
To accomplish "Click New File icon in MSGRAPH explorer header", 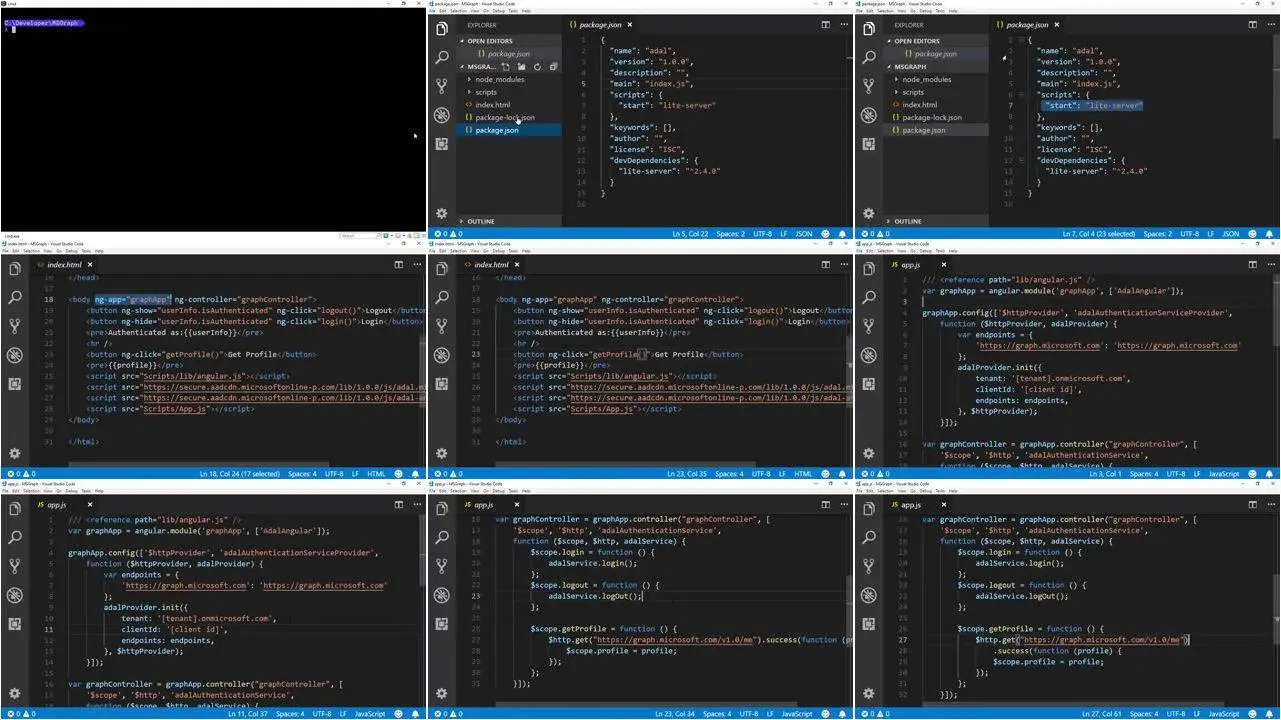I will point(507,67).
